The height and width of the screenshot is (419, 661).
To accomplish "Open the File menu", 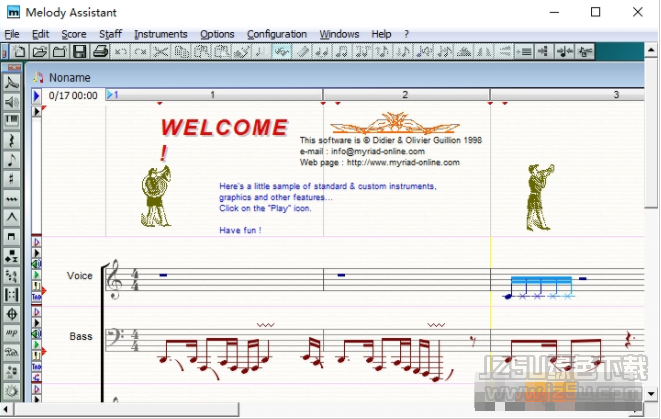I will pos(12,34).
